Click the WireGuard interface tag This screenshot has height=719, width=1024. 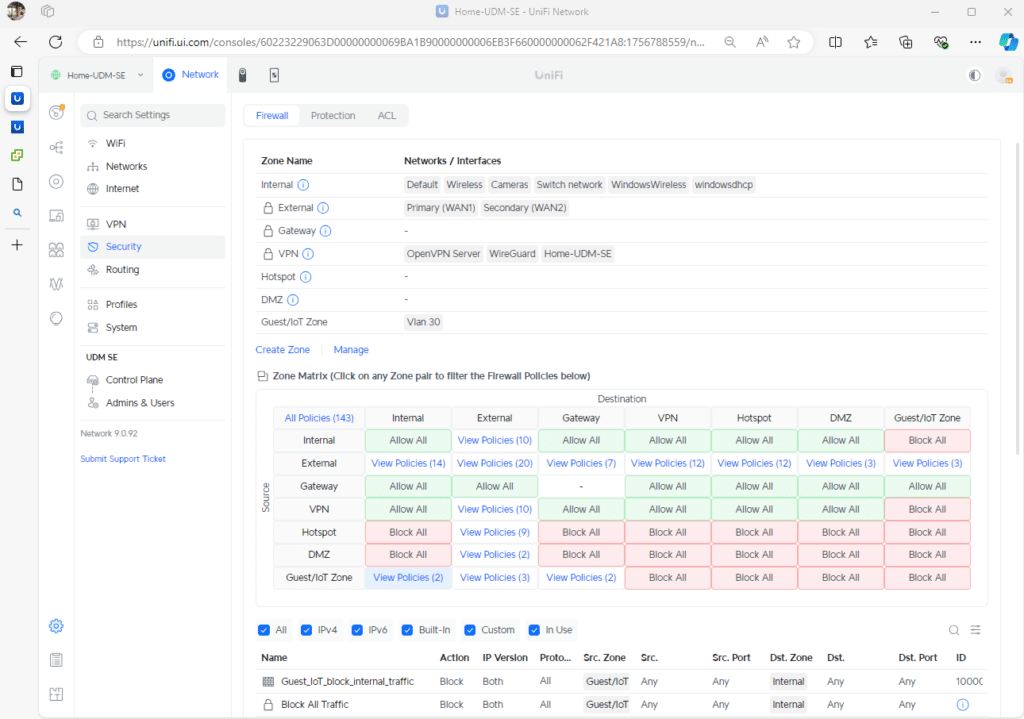point(512,254)
